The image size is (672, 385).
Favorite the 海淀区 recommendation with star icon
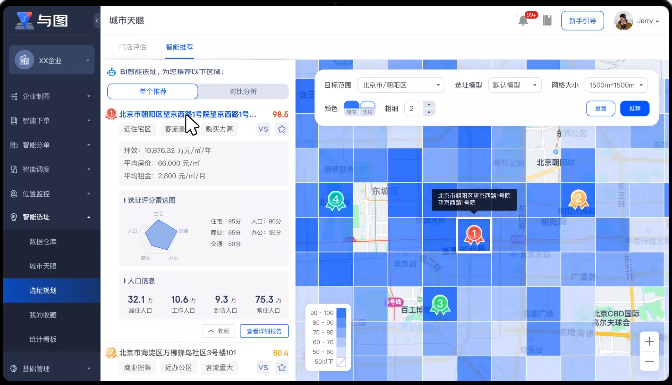click(282, 367)
